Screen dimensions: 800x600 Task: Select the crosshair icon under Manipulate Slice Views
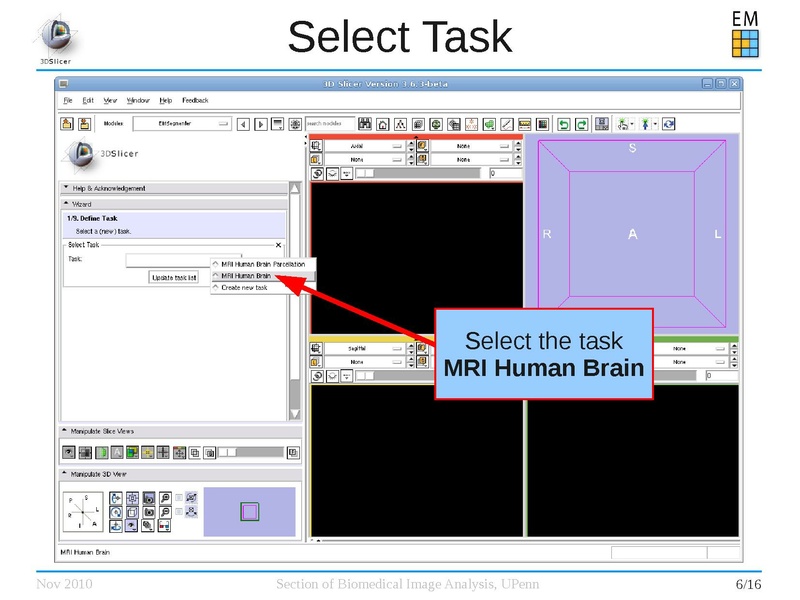pyautogui.click(x=162, y=453)
